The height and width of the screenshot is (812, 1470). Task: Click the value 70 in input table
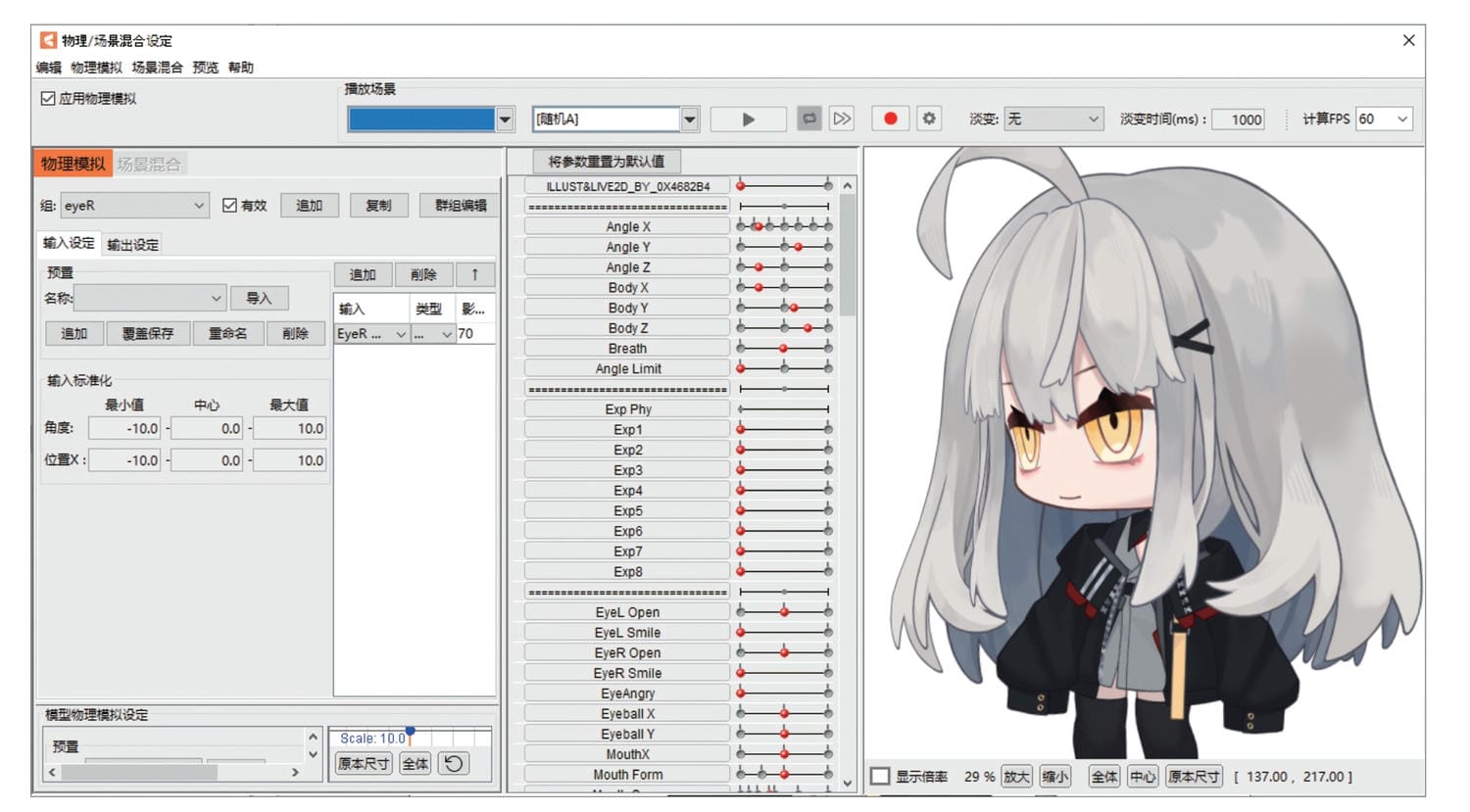(475, 334)
